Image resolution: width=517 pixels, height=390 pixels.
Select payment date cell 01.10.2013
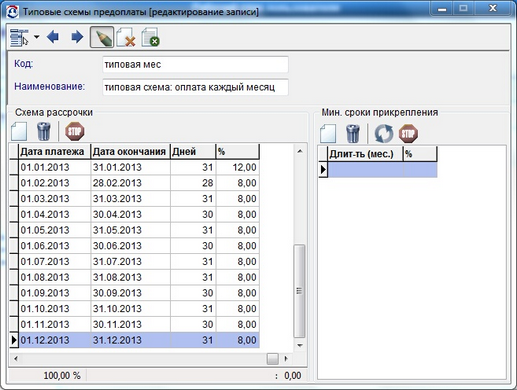tap(55, 308)
